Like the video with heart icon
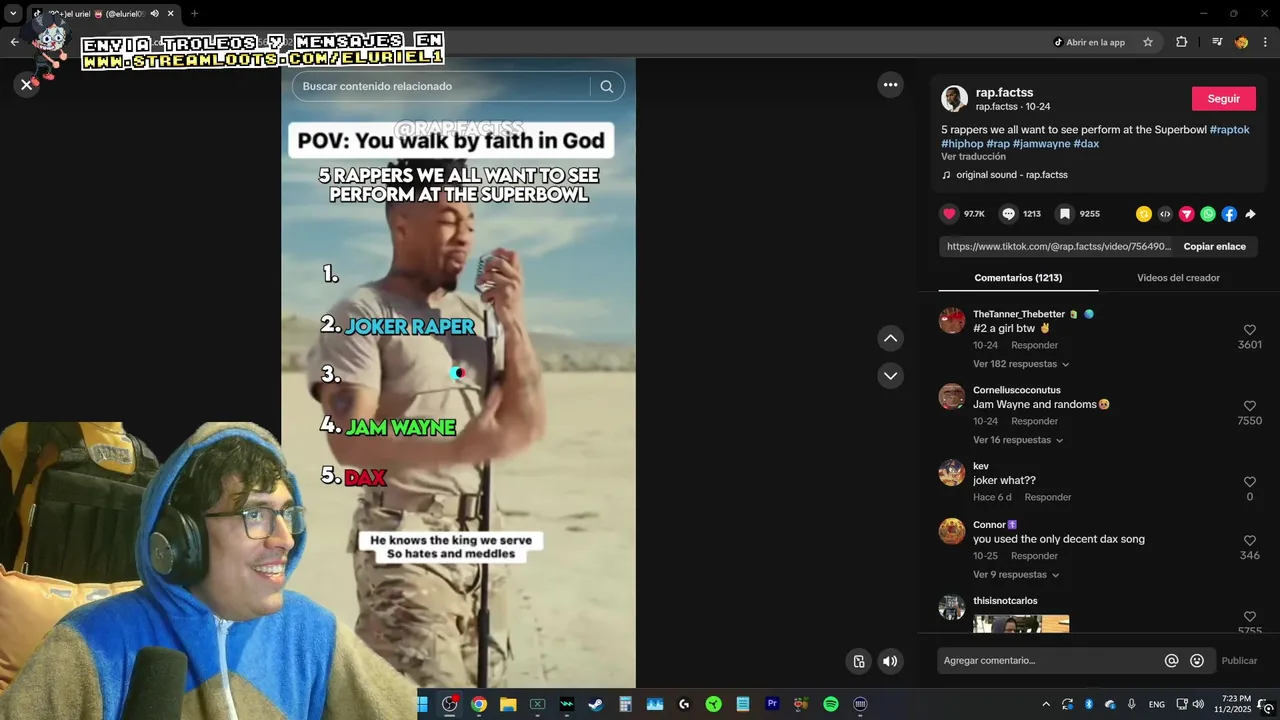Viewport: 1280px width, 720px height. (949, 214)
